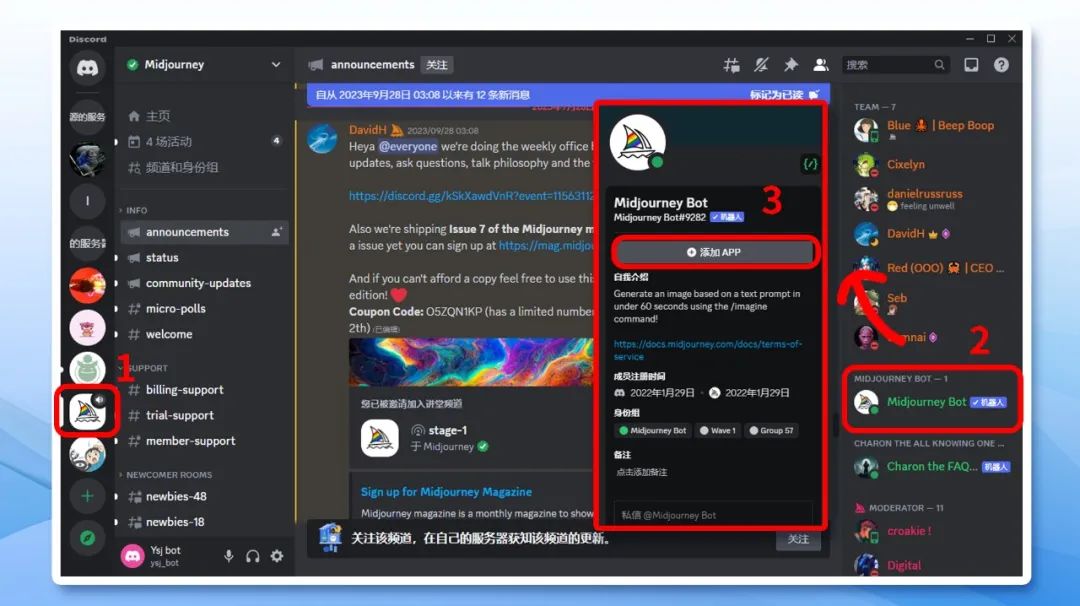Select the newbies-48 channel
This screenshot has height=606, width=1080.
[205, 496]
